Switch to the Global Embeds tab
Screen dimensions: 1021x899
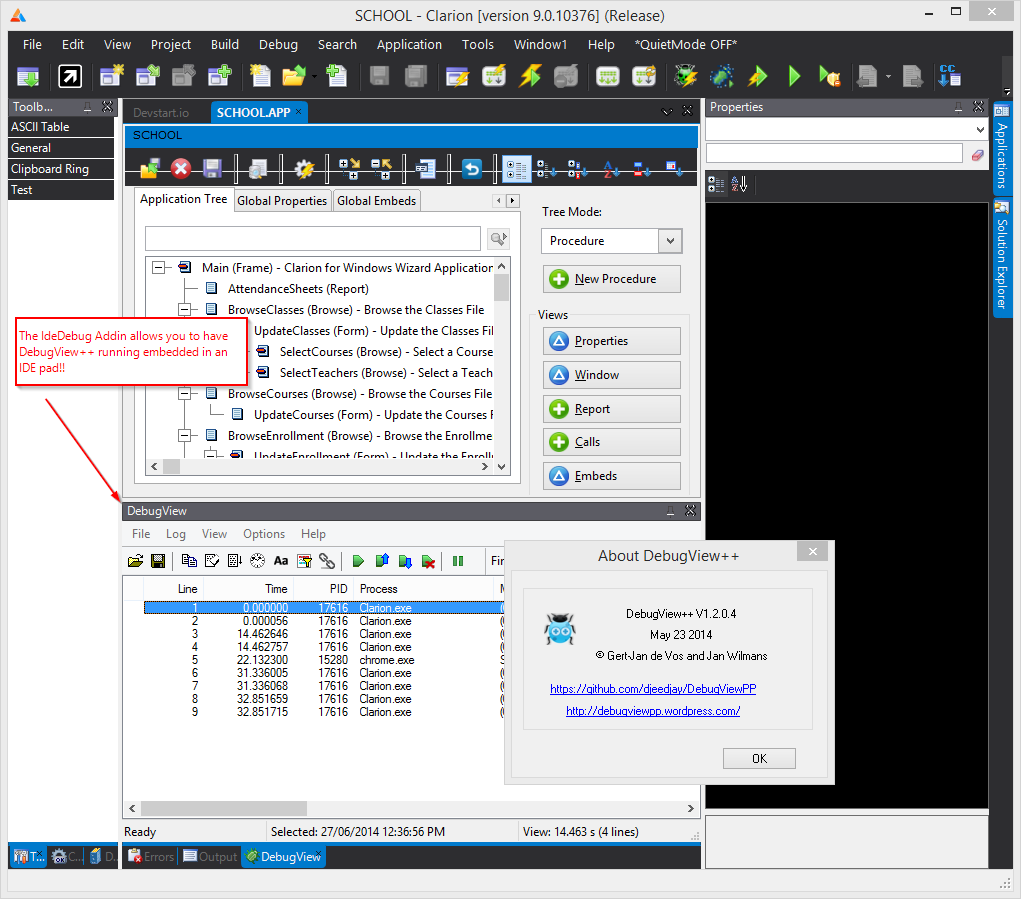pyautogui.click(x=376, y=201)
